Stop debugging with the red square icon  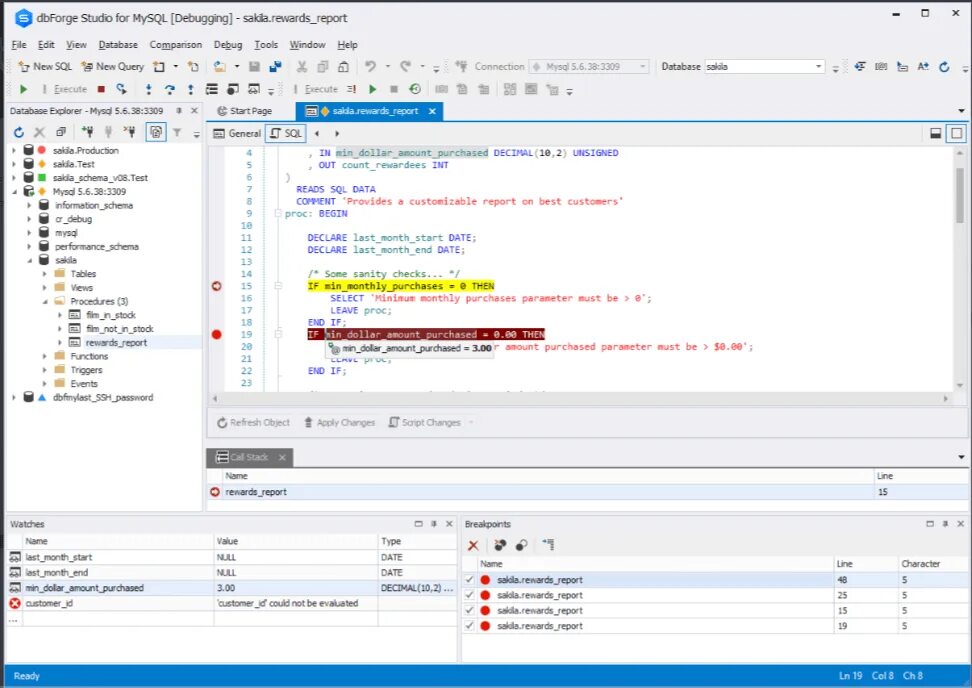click(x=101, y=89)
